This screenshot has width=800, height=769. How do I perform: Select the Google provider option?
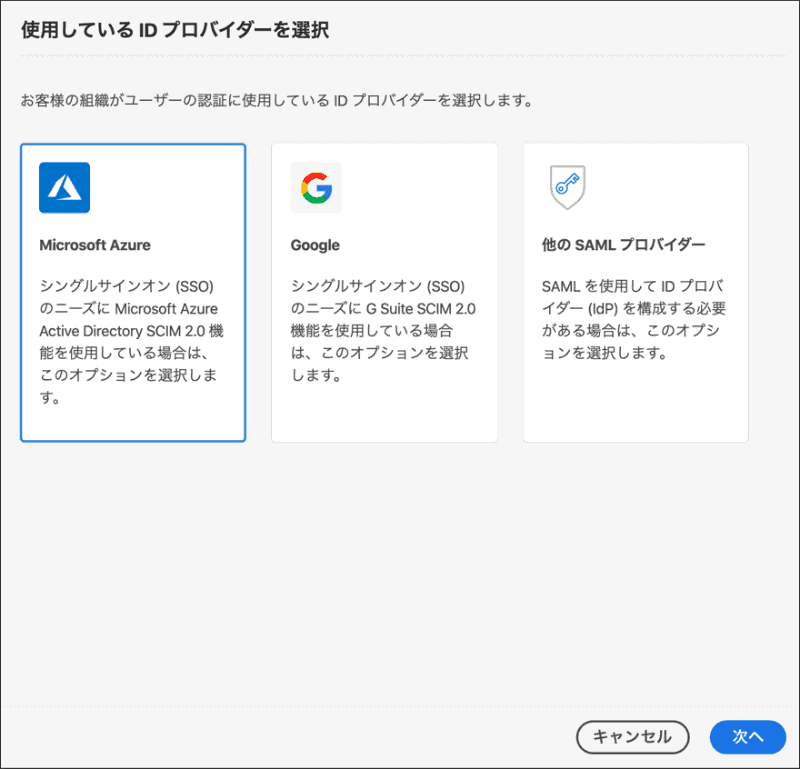point(384,292)
